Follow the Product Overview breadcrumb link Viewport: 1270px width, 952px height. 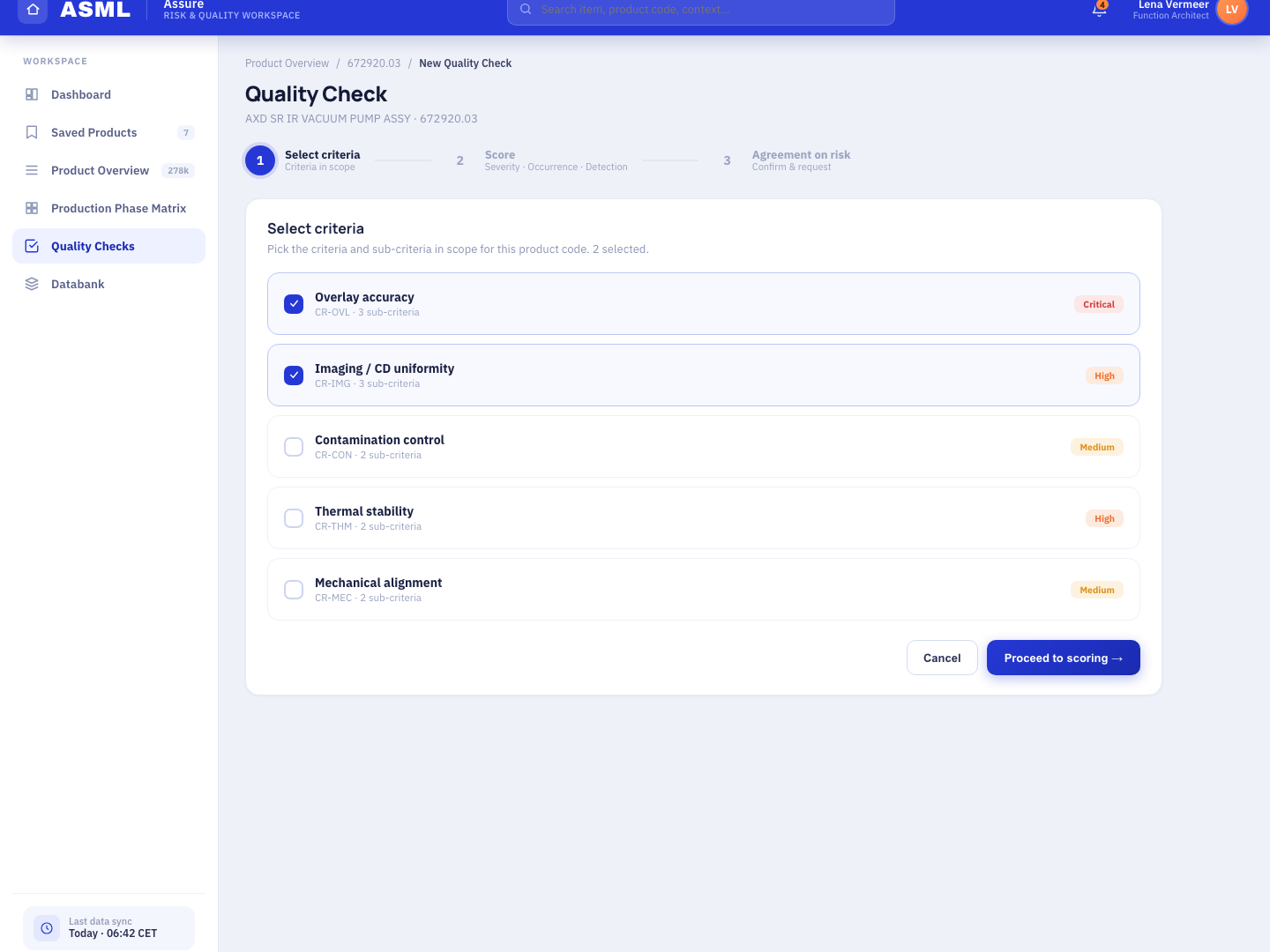(x=287, y=63)
